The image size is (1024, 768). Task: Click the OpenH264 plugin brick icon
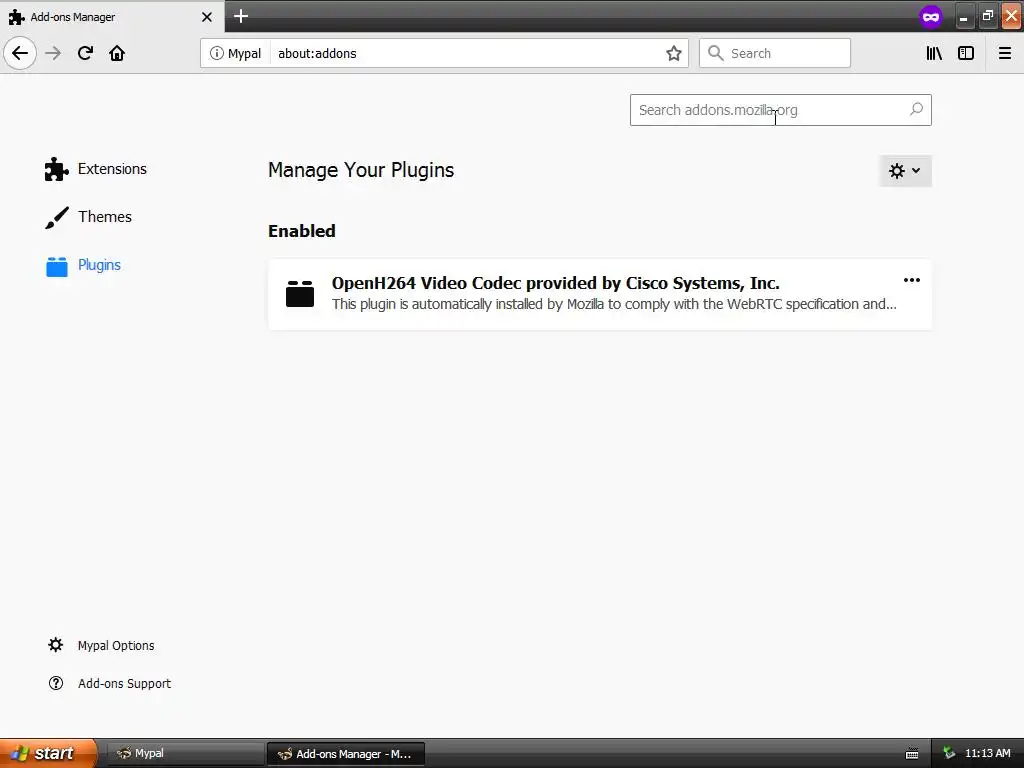[300, 294]
